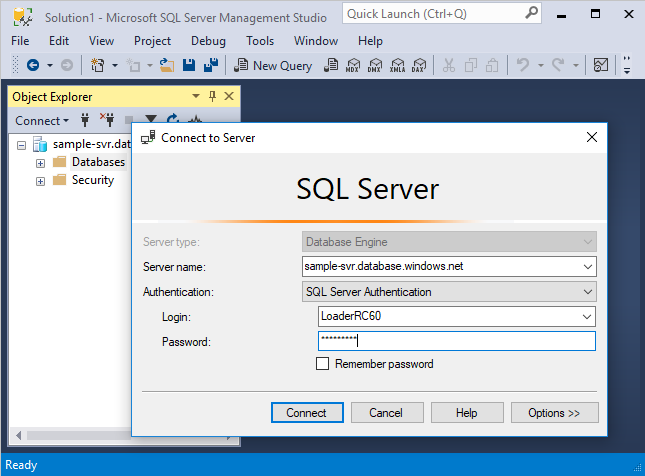The height and width of the screenshot is (476, 645).
Task: Open the Authentication dropdown
Action: (586, 292)
